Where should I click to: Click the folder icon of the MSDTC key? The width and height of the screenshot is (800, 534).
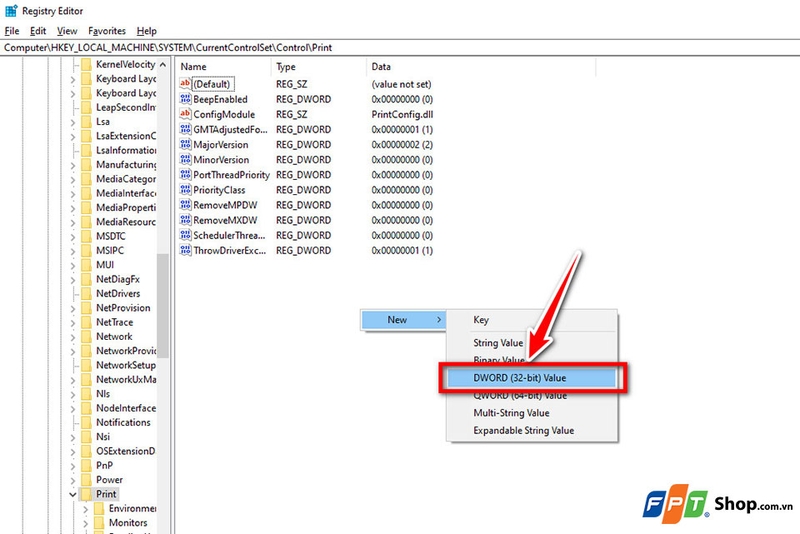click(x=87, y=236)
